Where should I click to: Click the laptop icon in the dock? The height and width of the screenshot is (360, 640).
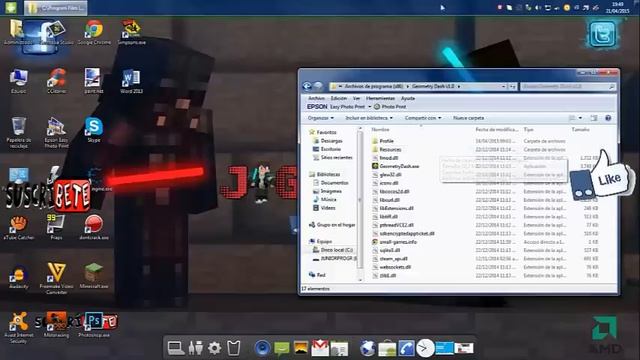click(x=176, y=348)
